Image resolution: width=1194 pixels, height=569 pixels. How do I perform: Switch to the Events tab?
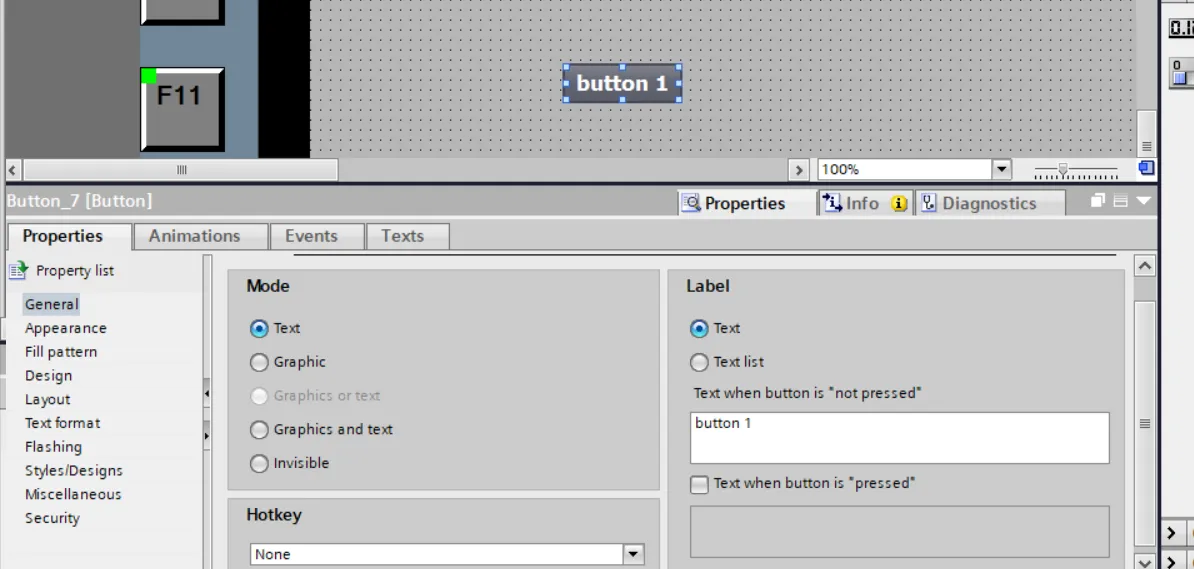tap(318, 236)
